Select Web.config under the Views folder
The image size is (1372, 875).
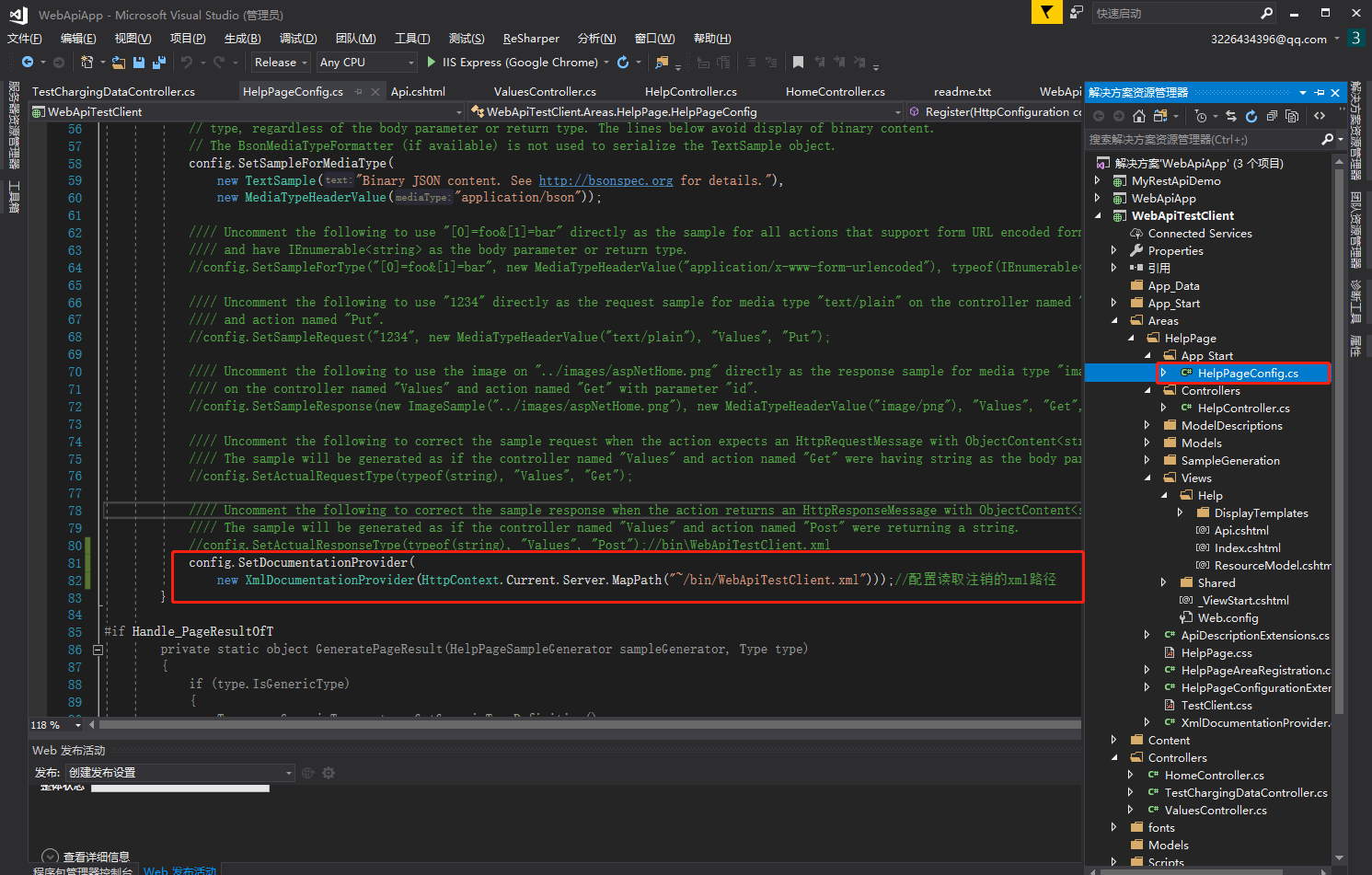(1228, 618)
